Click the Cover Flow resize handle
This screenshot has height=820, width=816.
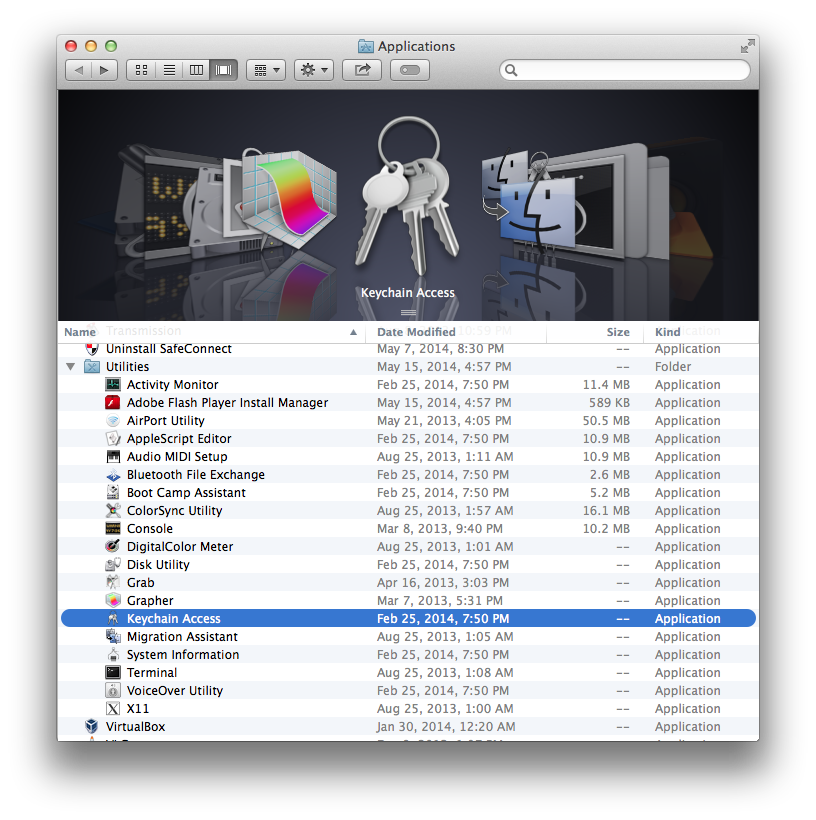tap(408, 313)
